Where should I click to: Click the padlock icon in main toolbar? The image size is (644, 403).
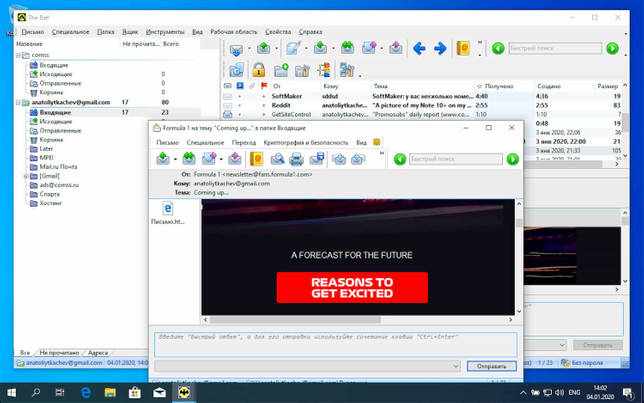(258, 70)
